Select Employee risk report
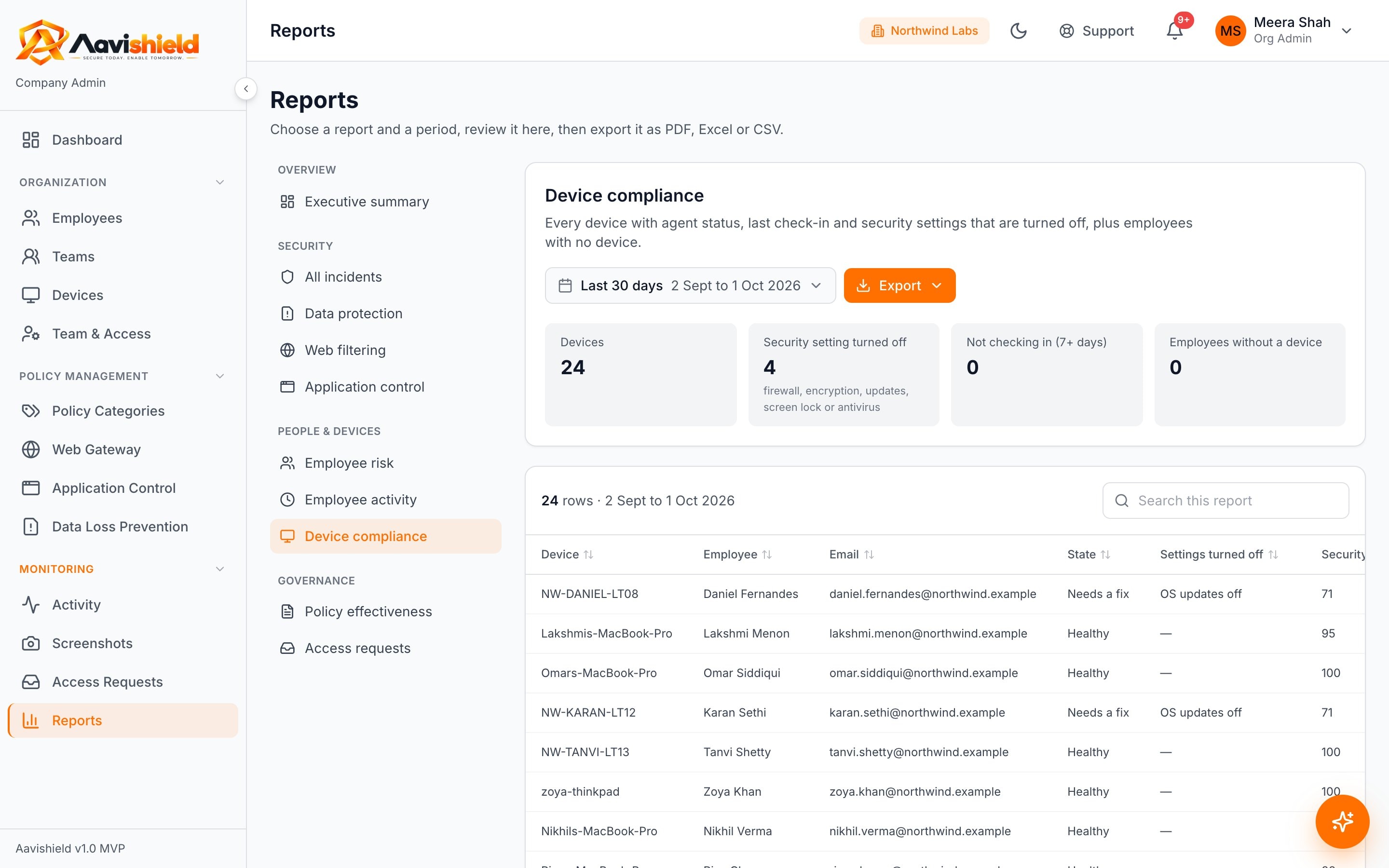1389x868 pixels. (x=385, y=463)
